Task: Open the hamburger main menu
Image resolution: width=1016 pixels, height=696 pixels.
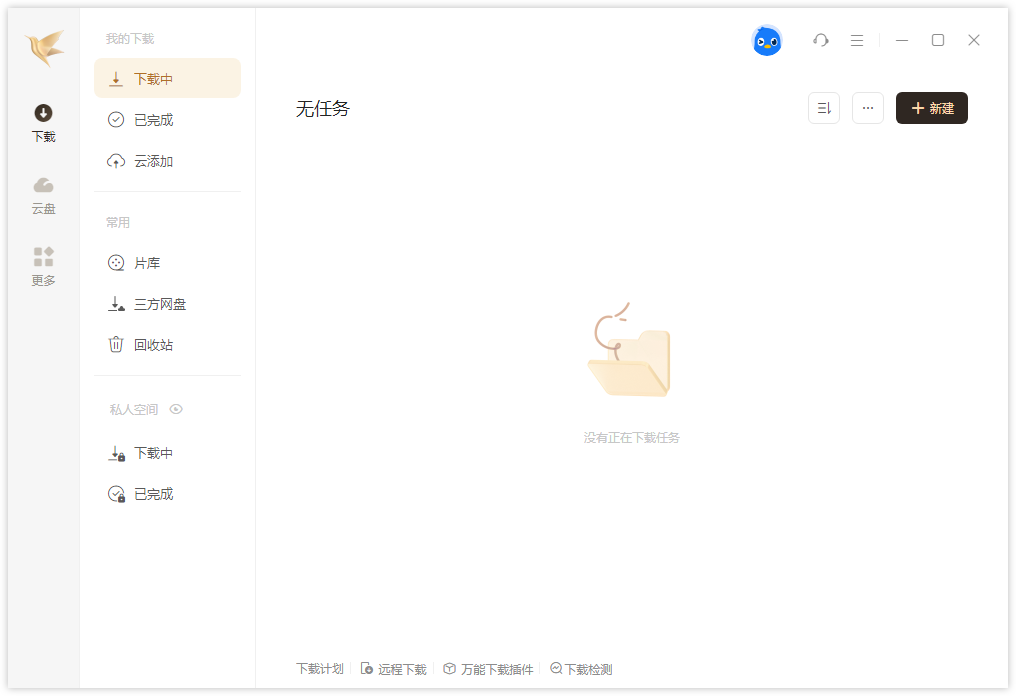Action: (x=856, y=40)
